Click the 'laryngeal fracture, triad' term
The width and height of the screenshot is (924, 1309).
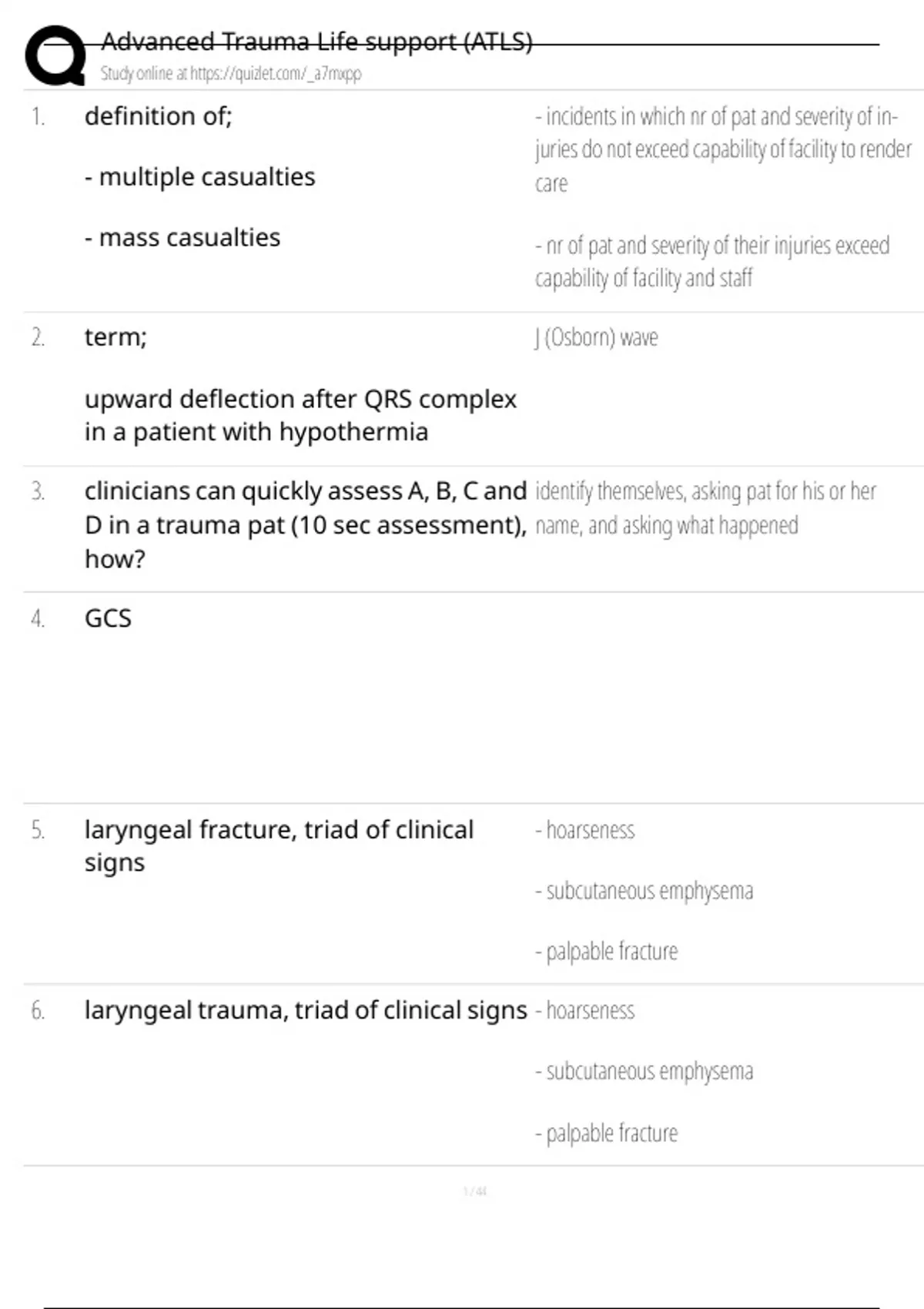tap(279, 830)
